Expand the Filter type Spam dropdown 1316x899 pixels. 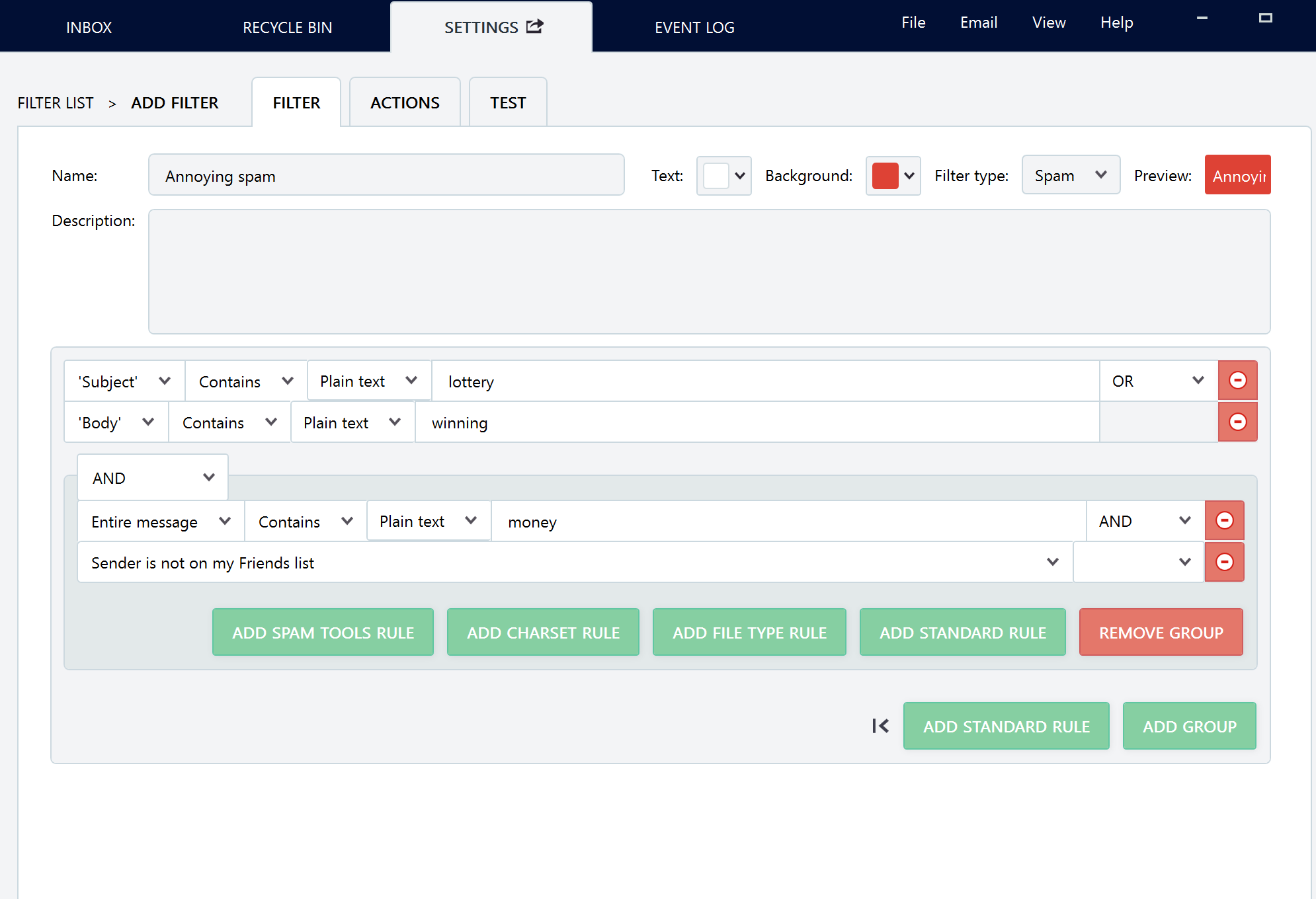(x=1071, y=175)
